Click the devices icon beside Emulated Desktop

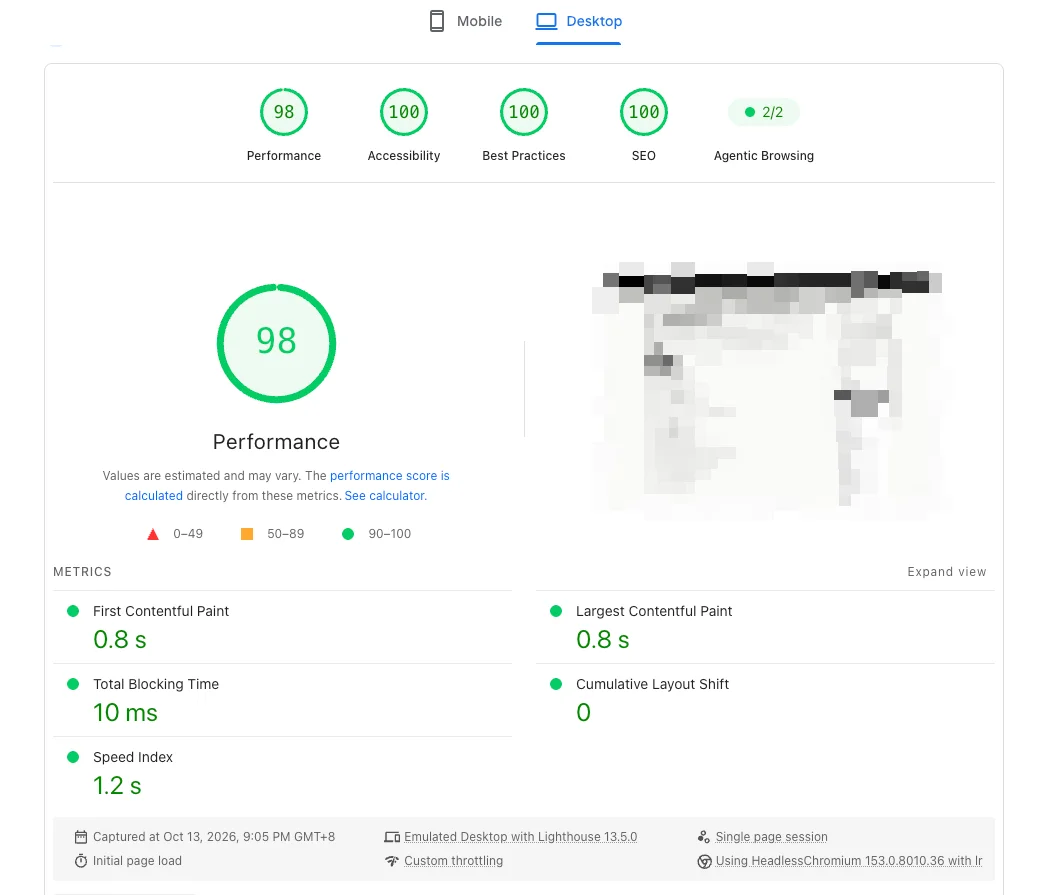(392, 837)
